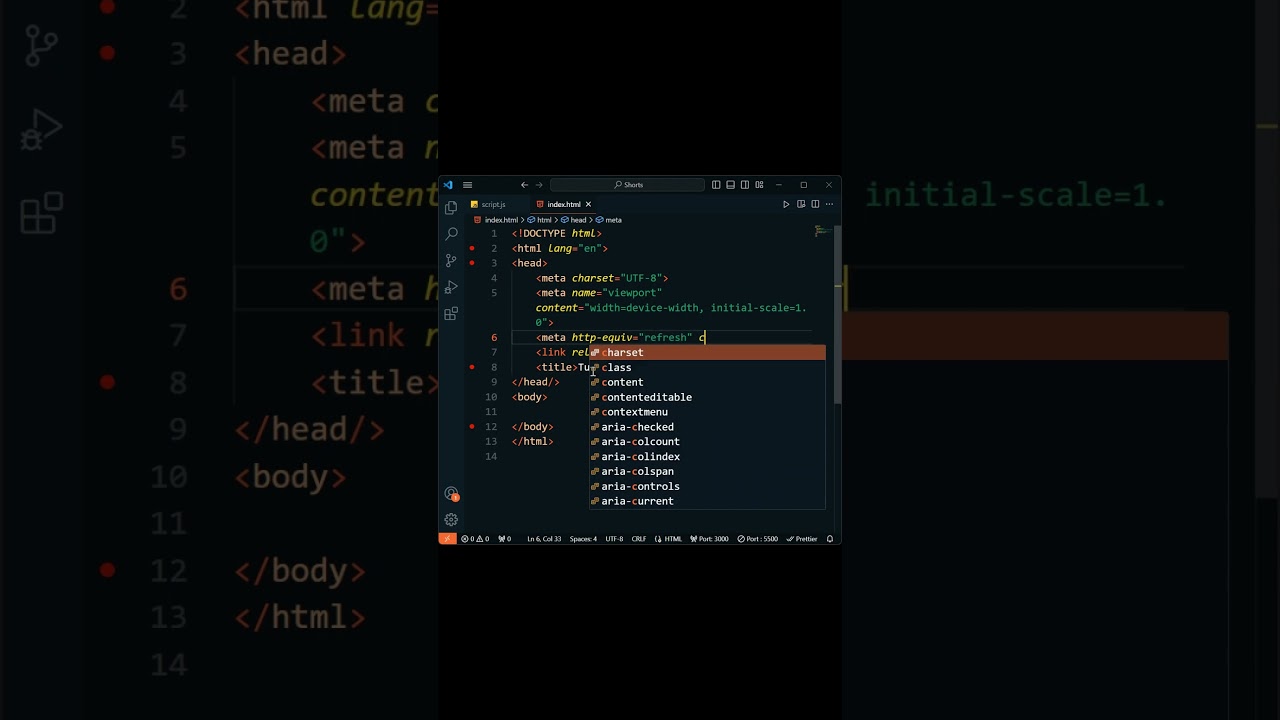Select the contextmenu suggestion
This screenshot has width=1280, height=720.
(x=707, y=412)
